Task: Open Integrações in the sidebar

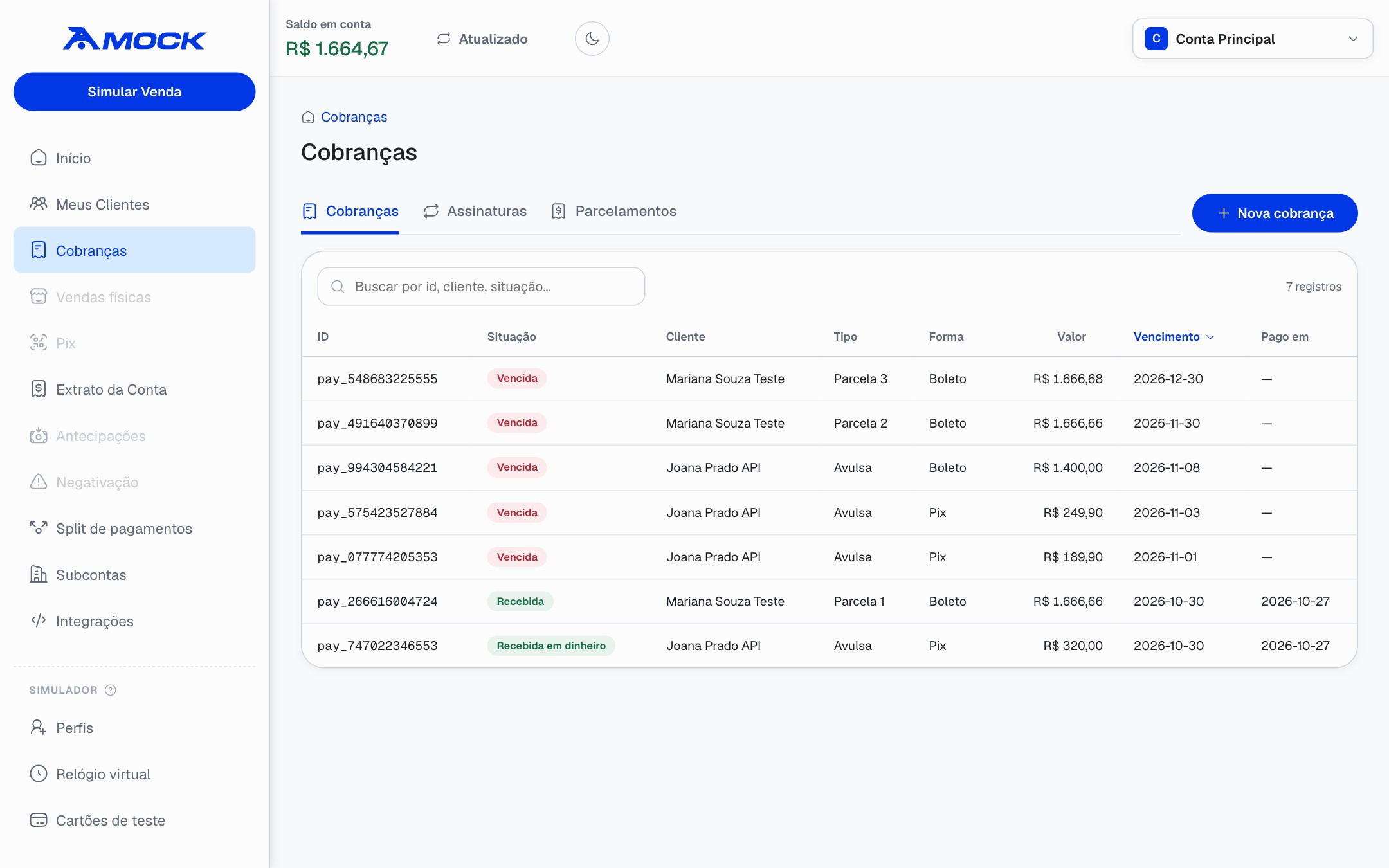Action: (x=134, y=621)
